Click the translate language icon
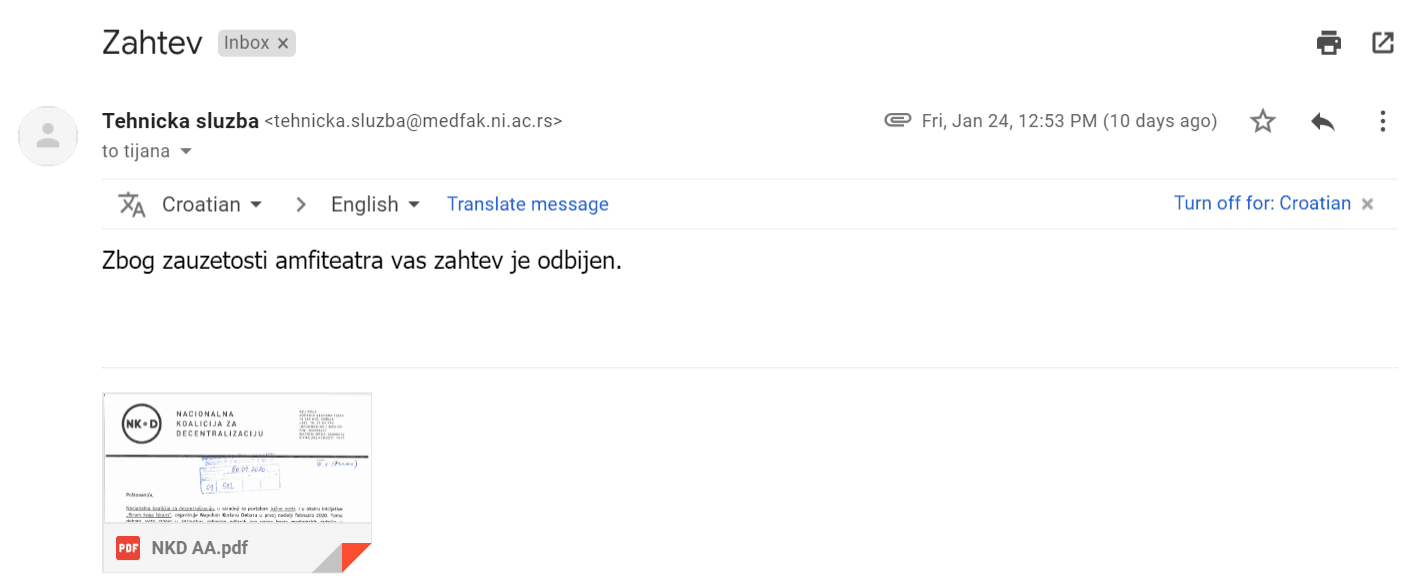 pyautogui.click(x=132, y=203)
